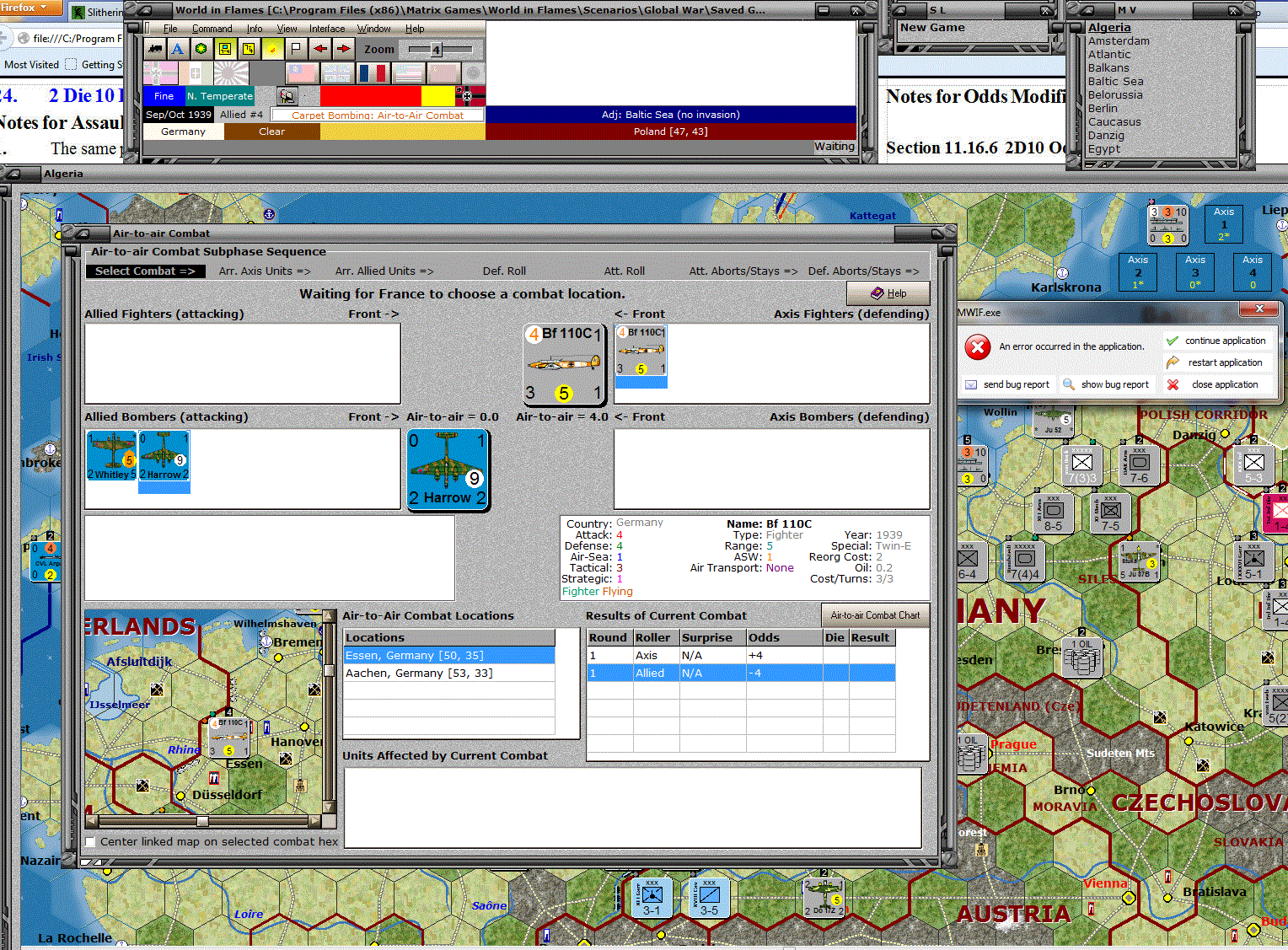Open the File menu
Screen dimensions: 1288x950
(170, 29)
